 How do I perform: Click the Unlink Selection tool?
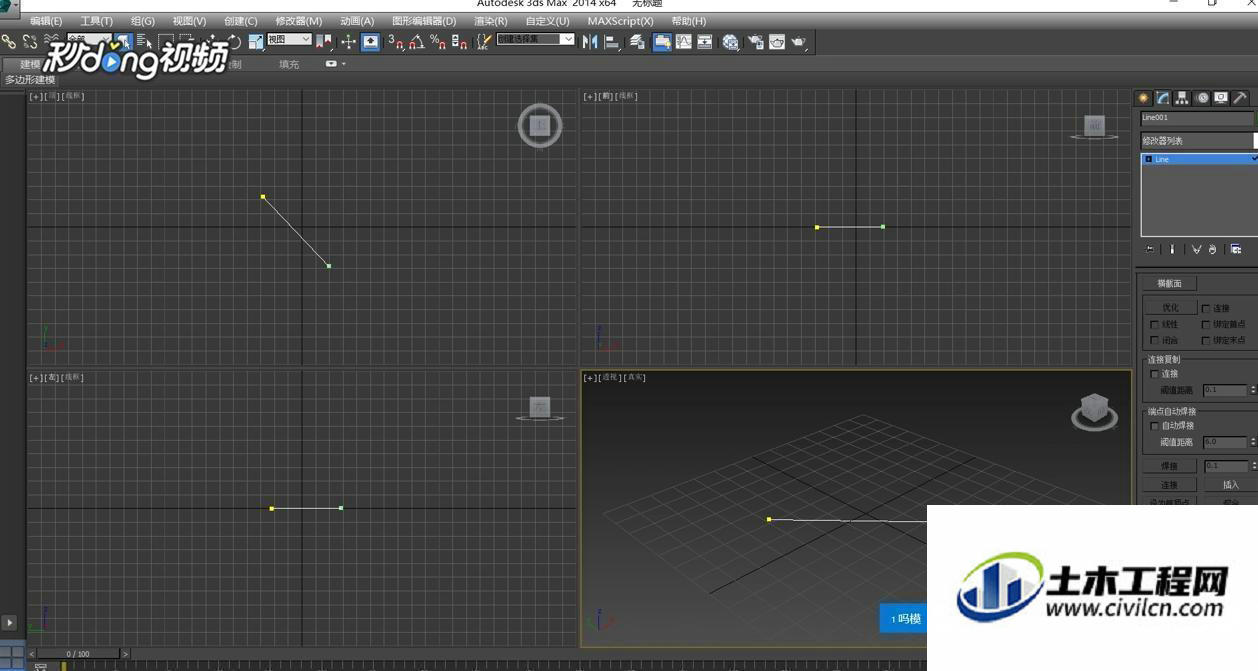click(x=30, y=41)
